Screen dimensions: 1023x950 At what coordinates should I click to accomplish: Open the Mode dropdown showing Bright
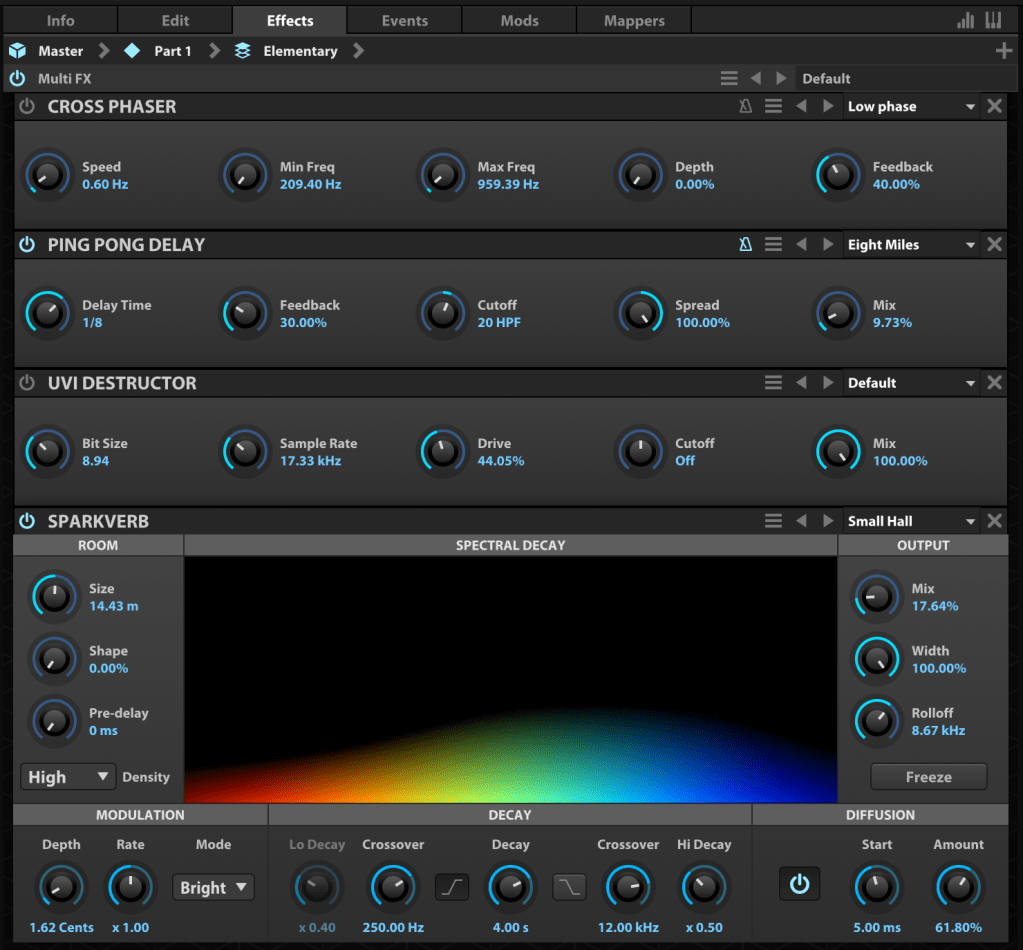[213, 887]
